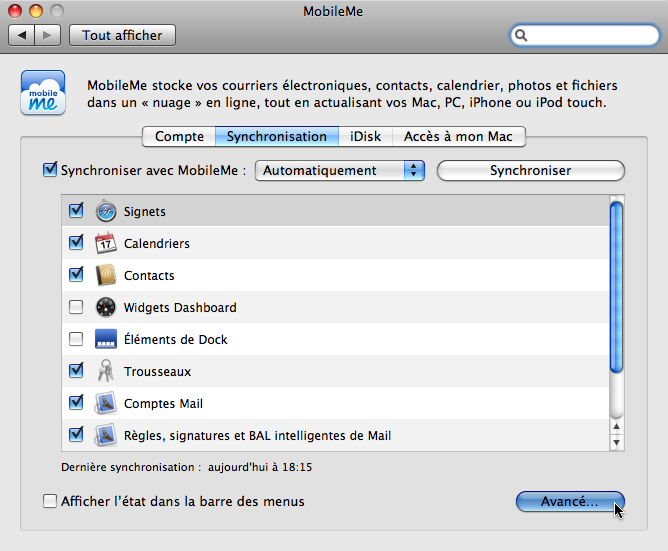
Task: Click the Dashboard gauge icon beside Widgets Dashboard
Action: coord(106,307)
